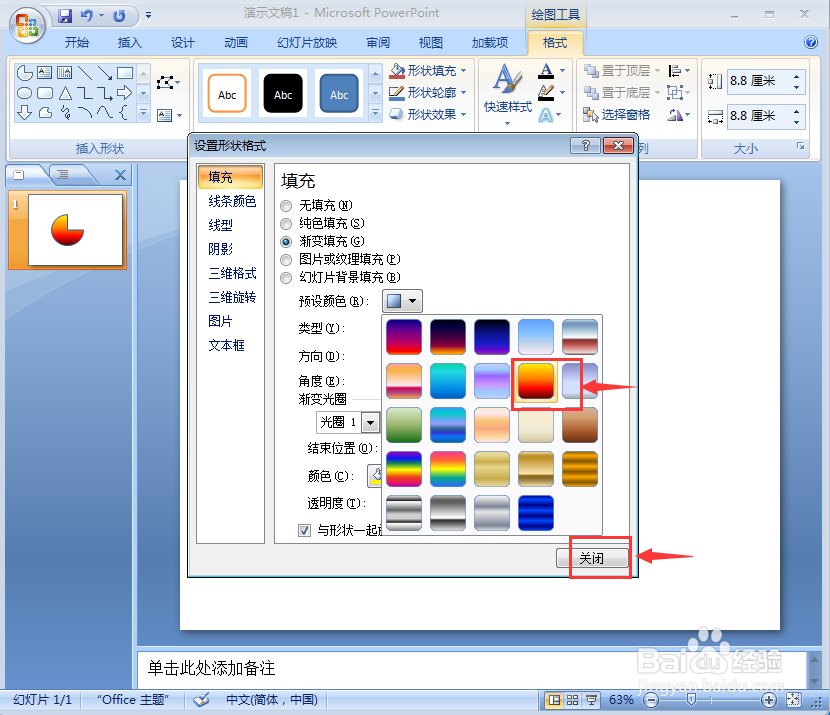Open the Design ribbon tab

coord(183,42)
